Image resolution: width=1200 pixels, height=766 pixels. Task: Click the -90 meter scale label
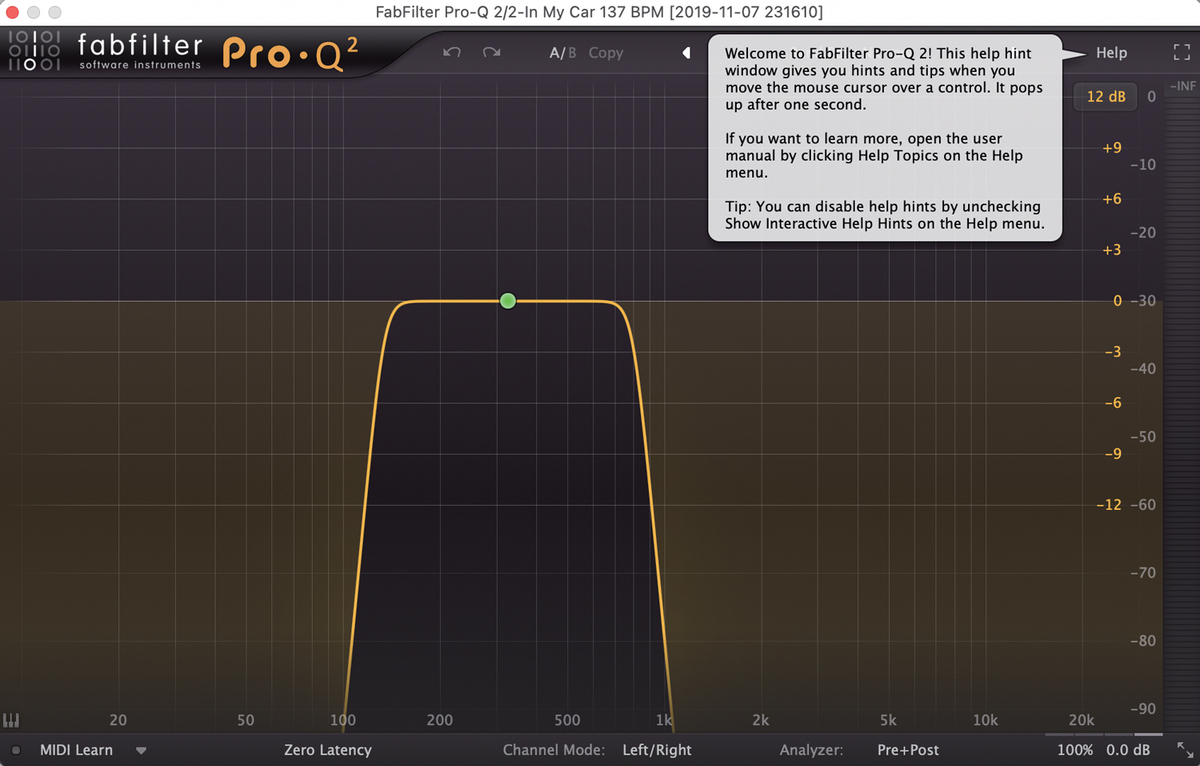coord(1143,709)
